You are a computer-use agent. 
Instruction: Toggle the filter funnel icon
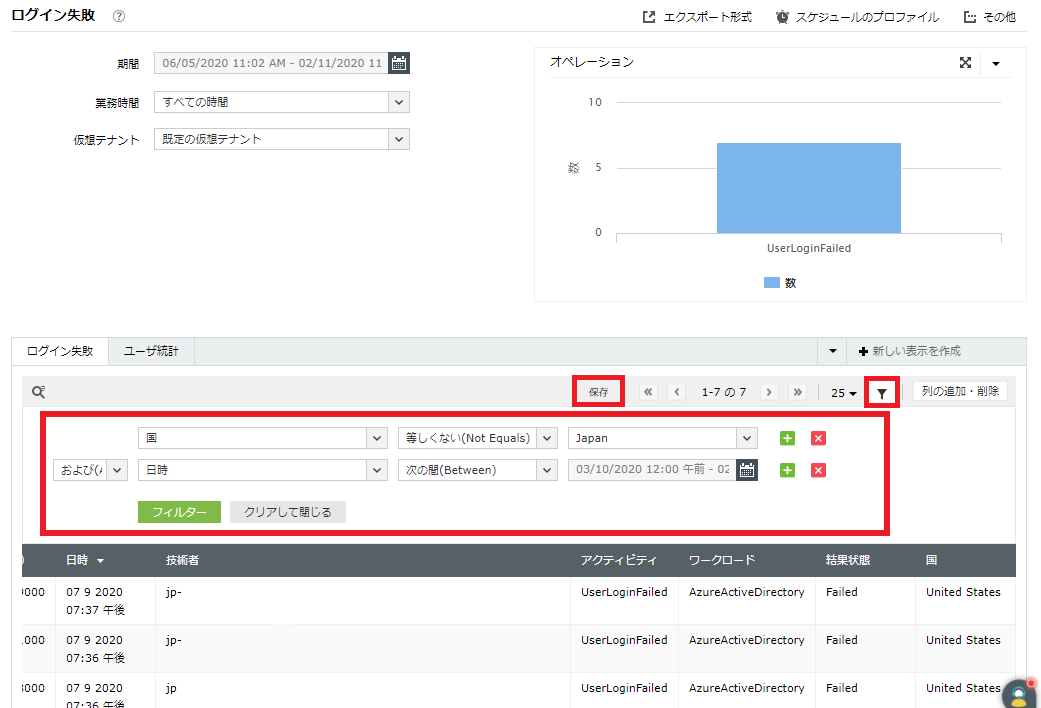(x=882, y=393)
